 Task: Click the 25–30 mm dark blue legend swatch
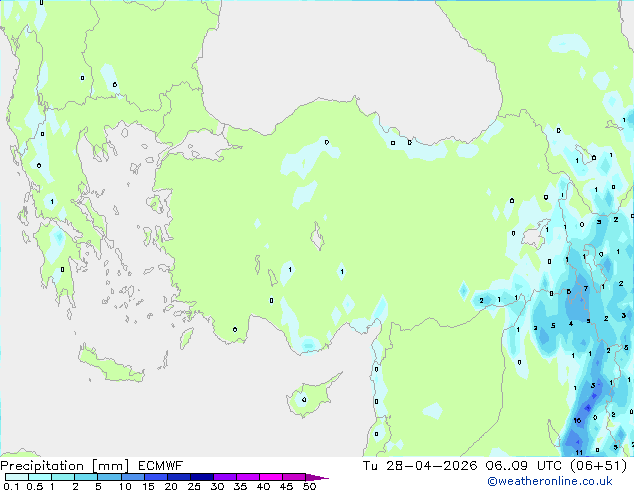click(202, 477)
